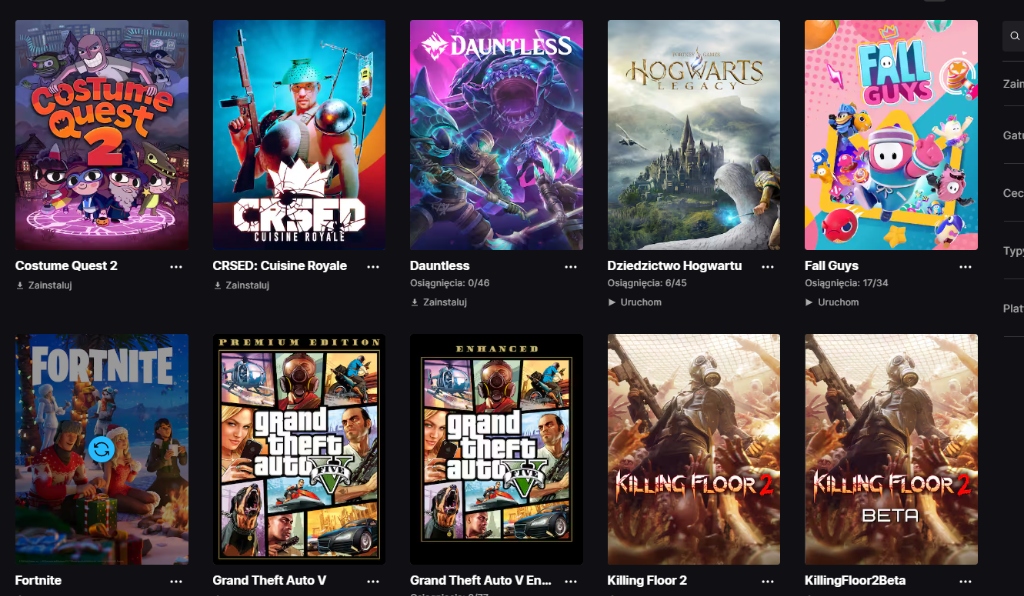Image resolution: width=1024 pixels, height=596 pixels.
Task: Open Killing Floor 2 three-dot menu
Action: pos(768,581)
